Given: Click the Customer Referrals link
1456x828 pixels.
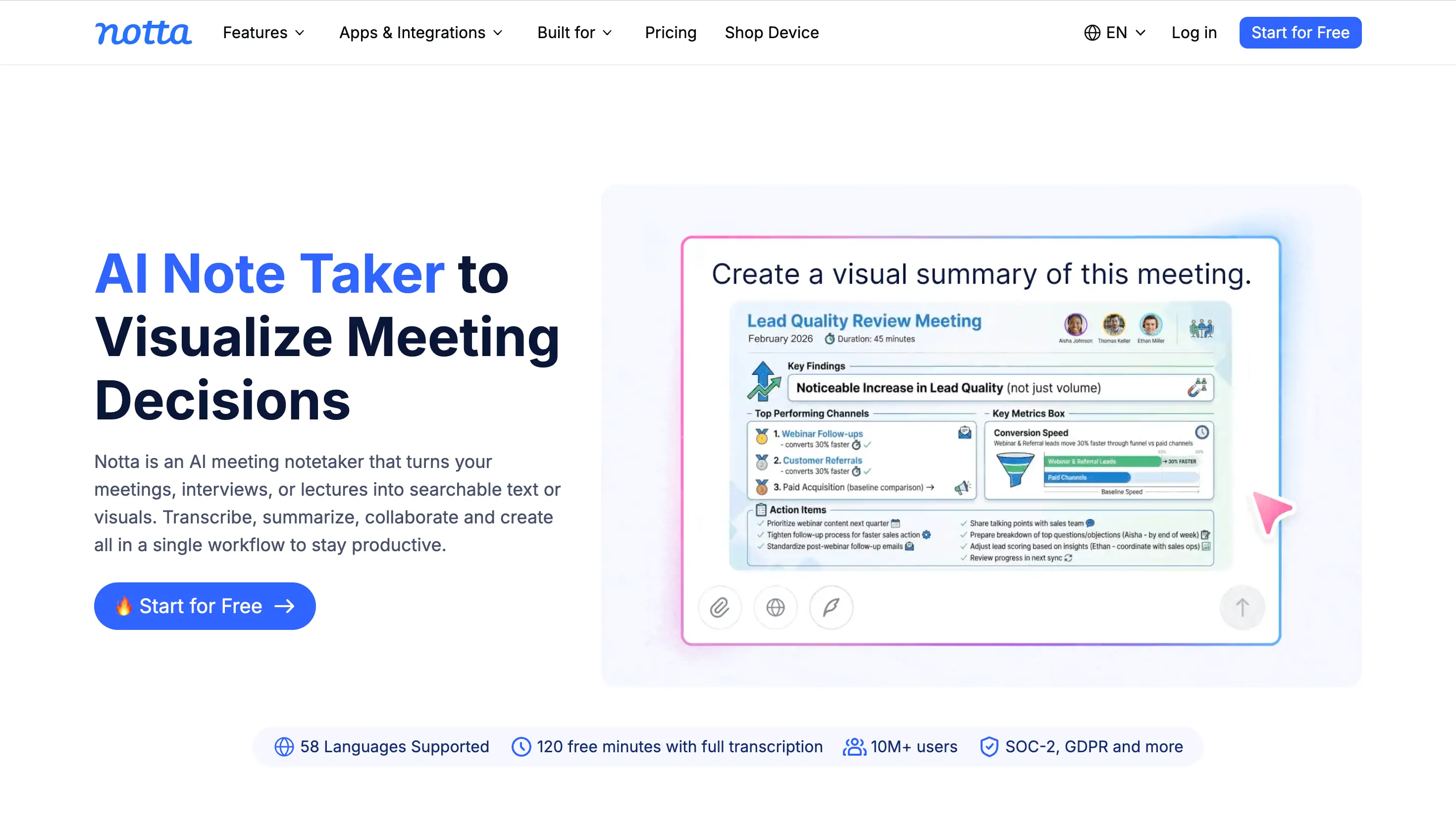Looking at the screenshot, I should point(822,461).
